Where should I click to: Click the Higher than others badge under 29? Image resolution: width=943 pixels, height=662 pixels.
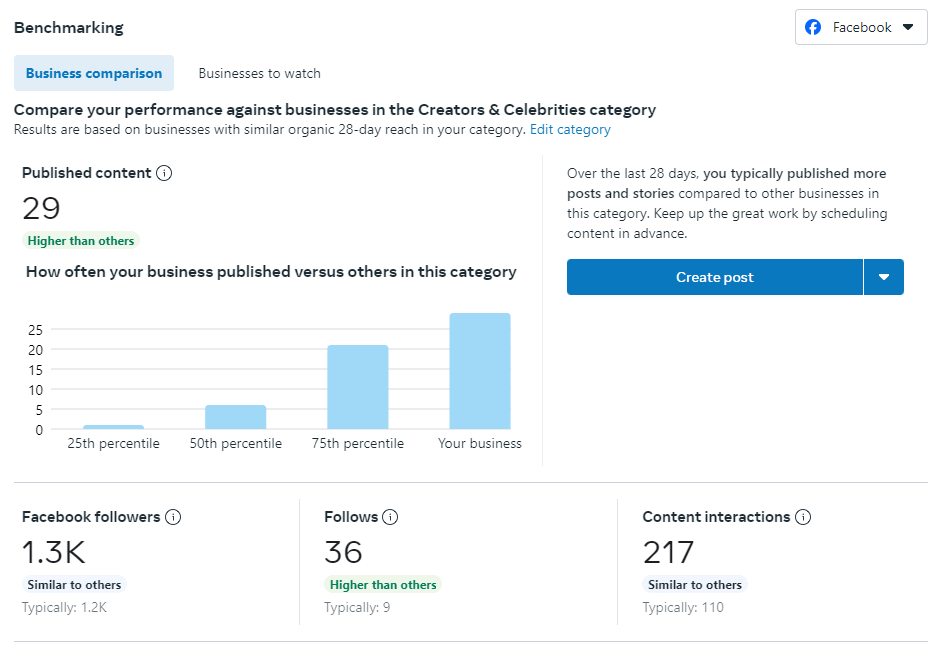click(x=81, y=241)
